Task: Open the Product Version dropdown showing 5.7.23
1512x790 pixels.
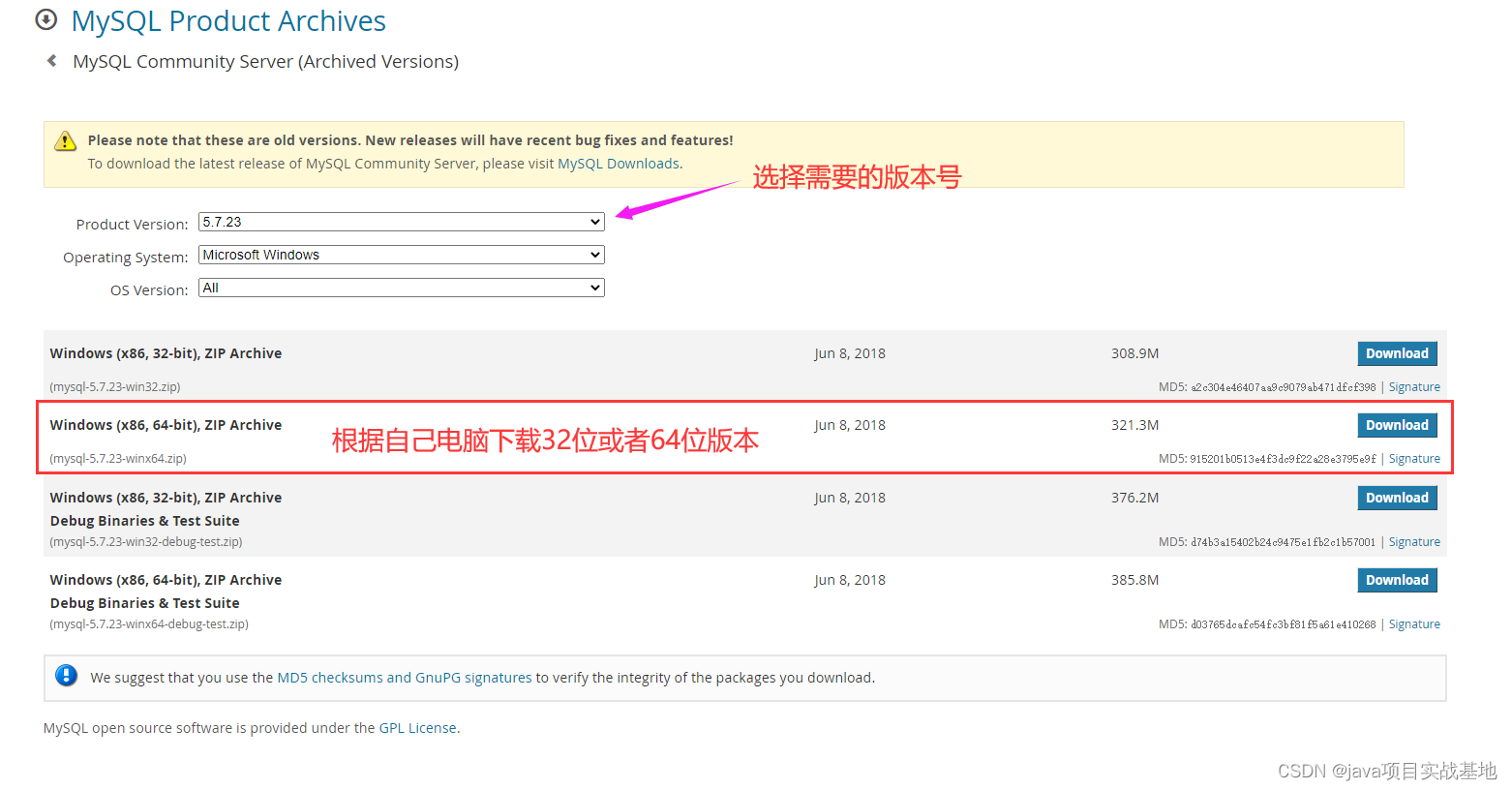Action: point(402,222)
